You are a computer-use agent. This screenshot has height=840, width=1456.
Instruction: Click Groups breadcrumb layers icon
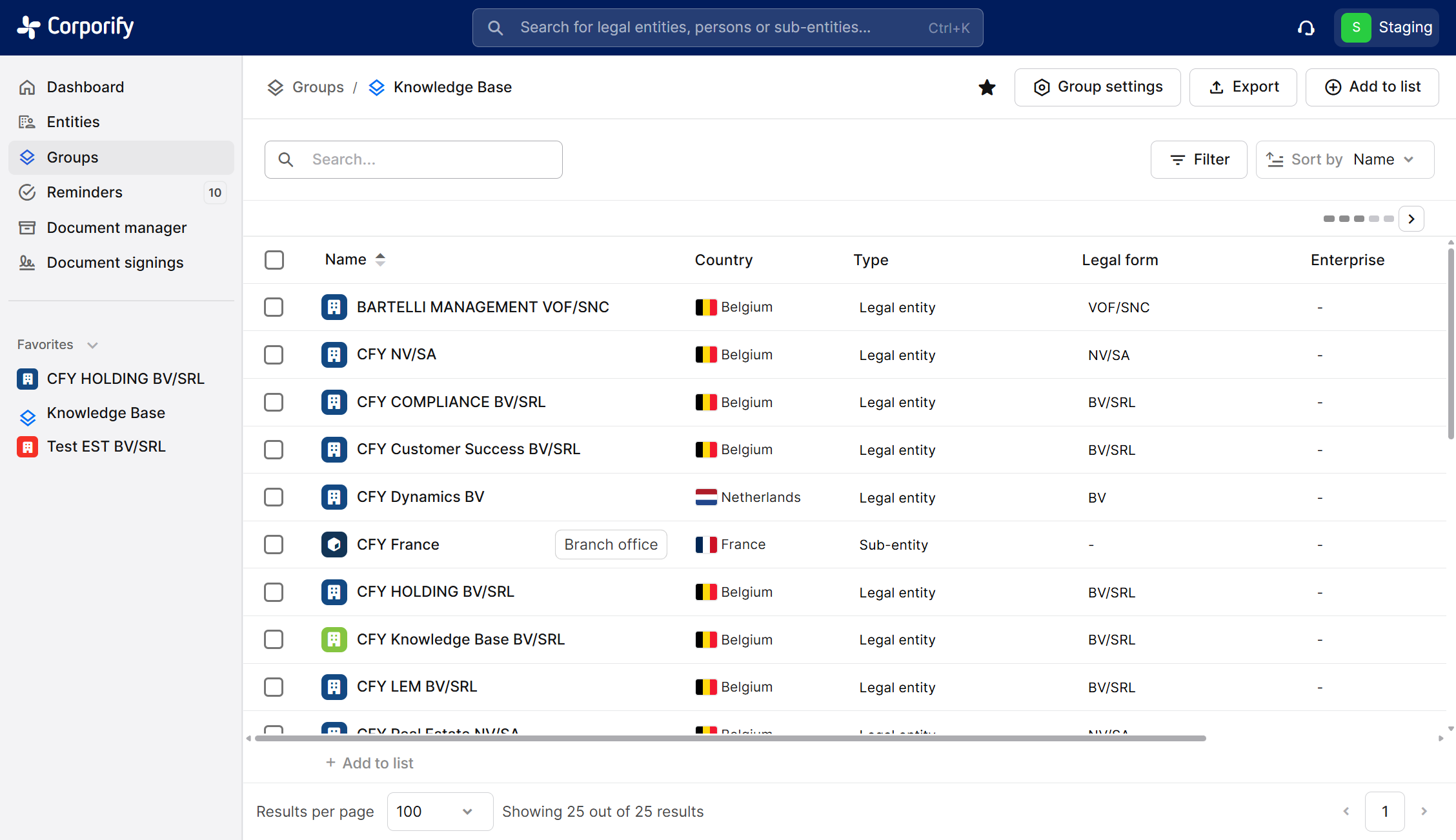pyautogui.click(x=276, y=87)
